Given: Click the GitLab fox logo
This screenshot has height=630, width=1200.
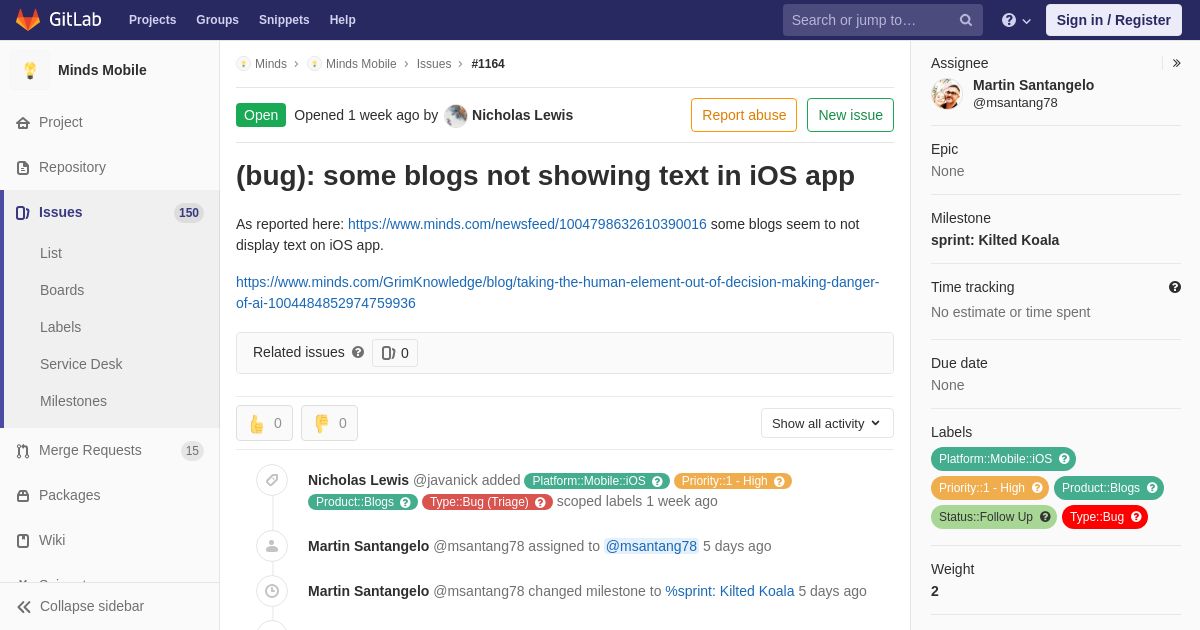Looking at the screenshot, I should click(x=28, y=20).
